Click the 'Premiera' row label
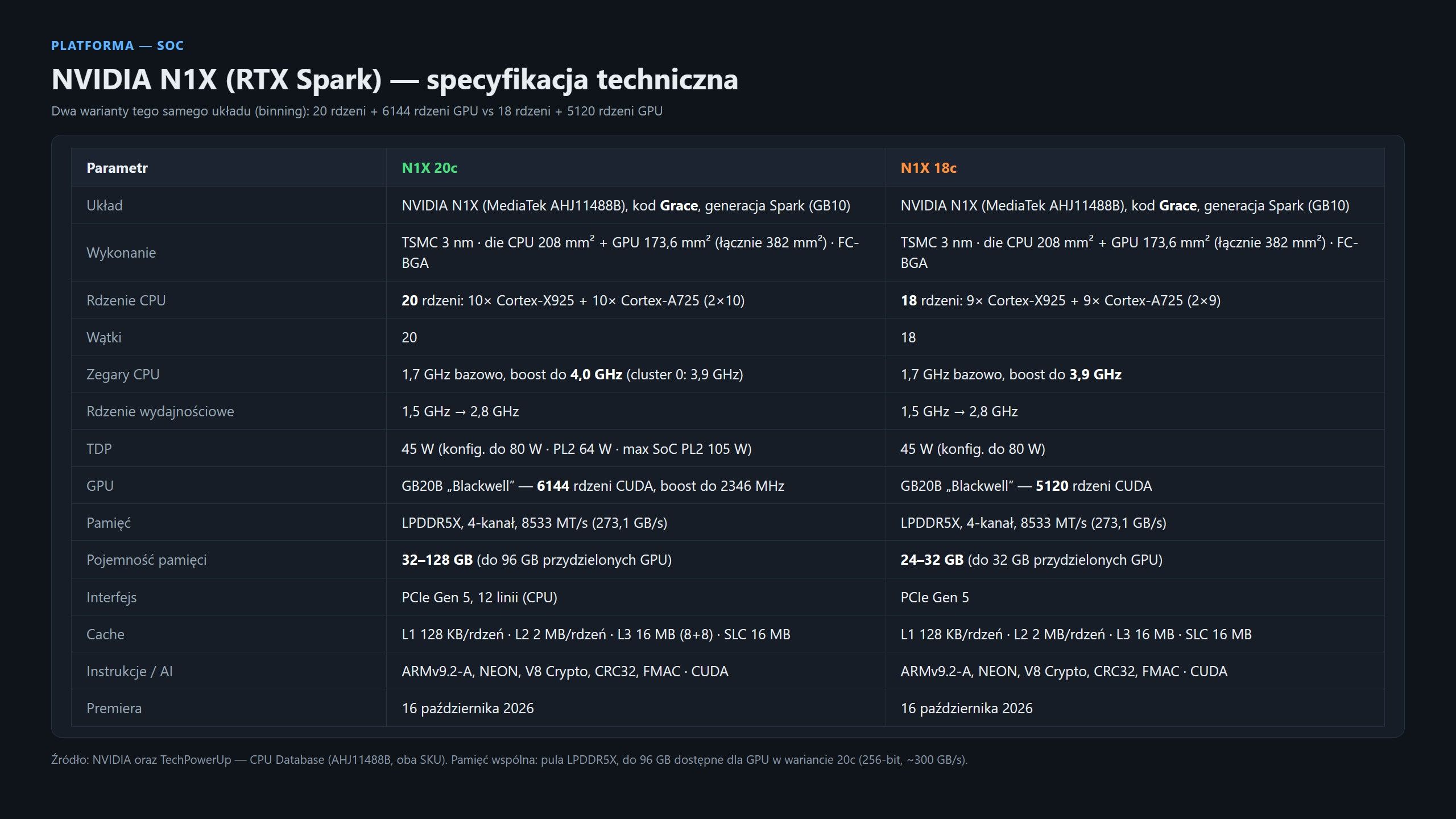Screen dimensions: 1456x819 point(114,708)
